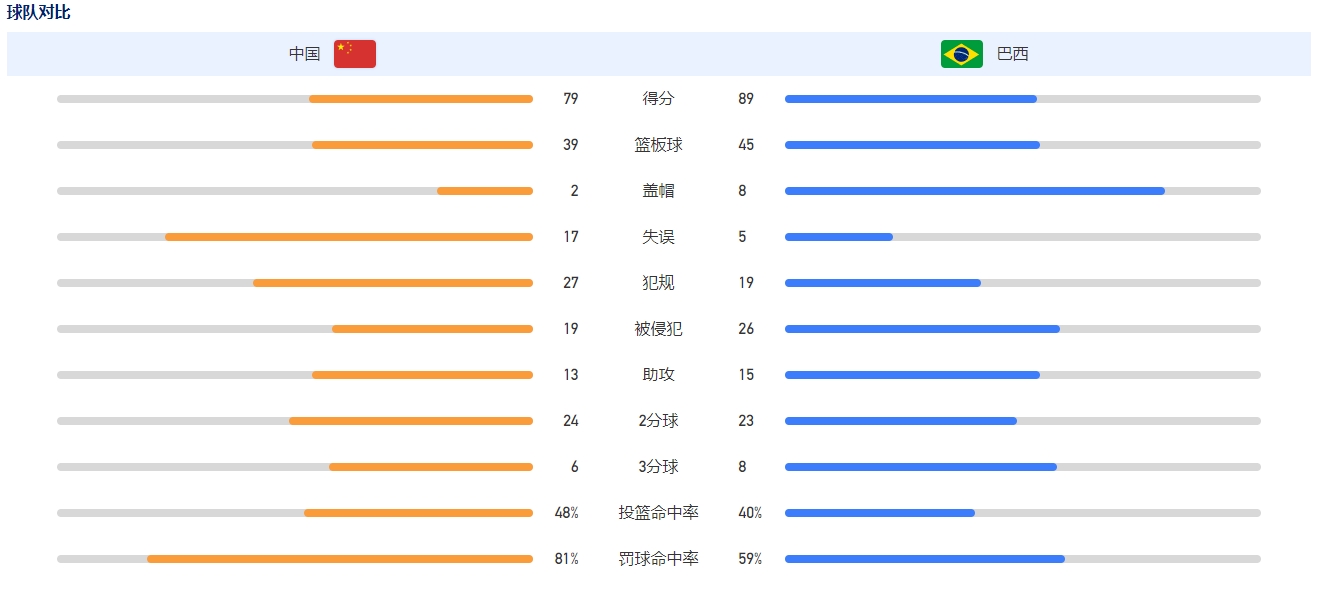Click China's orange 得分 bar
Image resolution: width=1318 pixels, height=601 pixels.
(421, 99)
